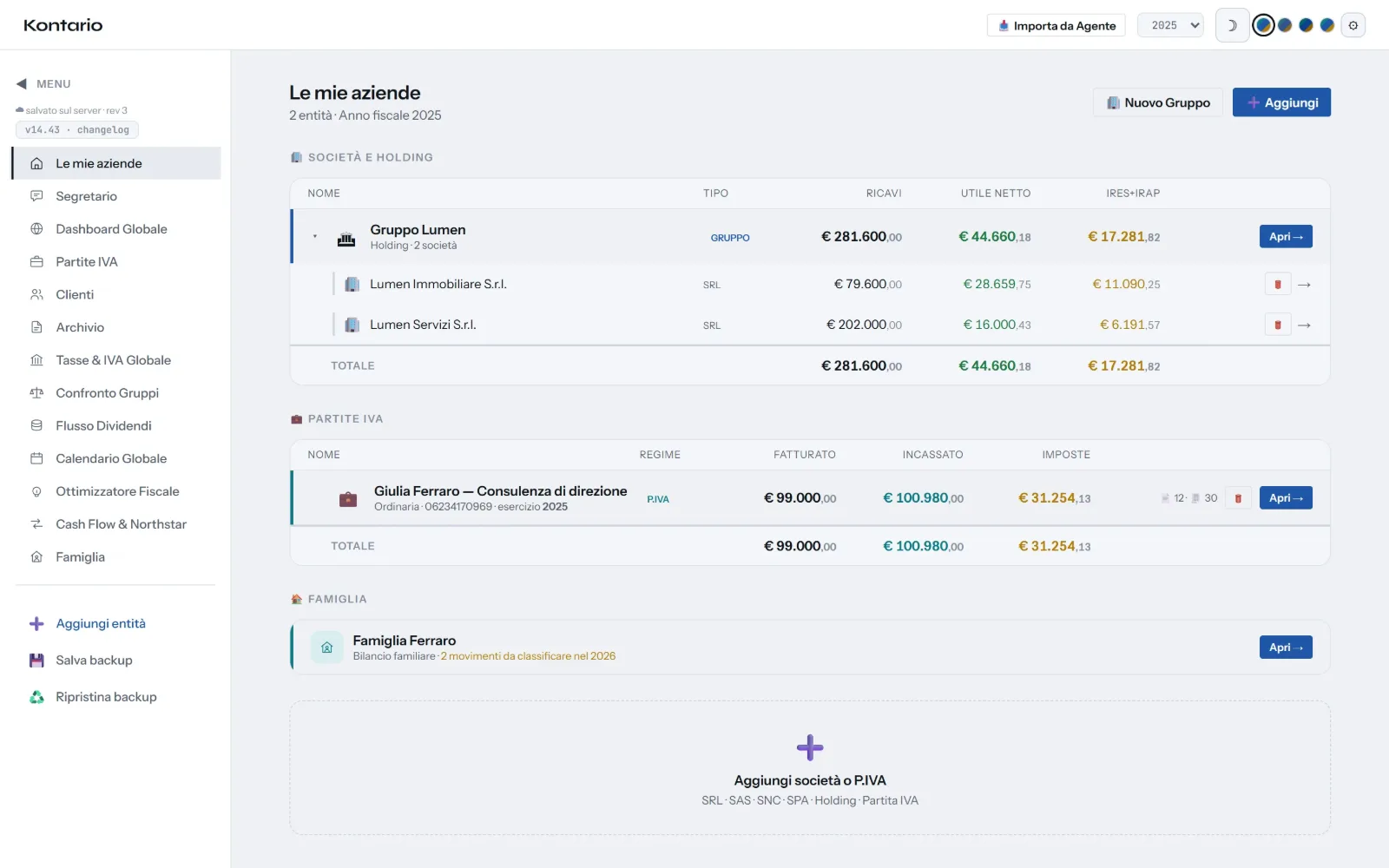Go to Tasse & IVA Globale
The height and width of the screenshot is (868, 1389).
(116, 360)
